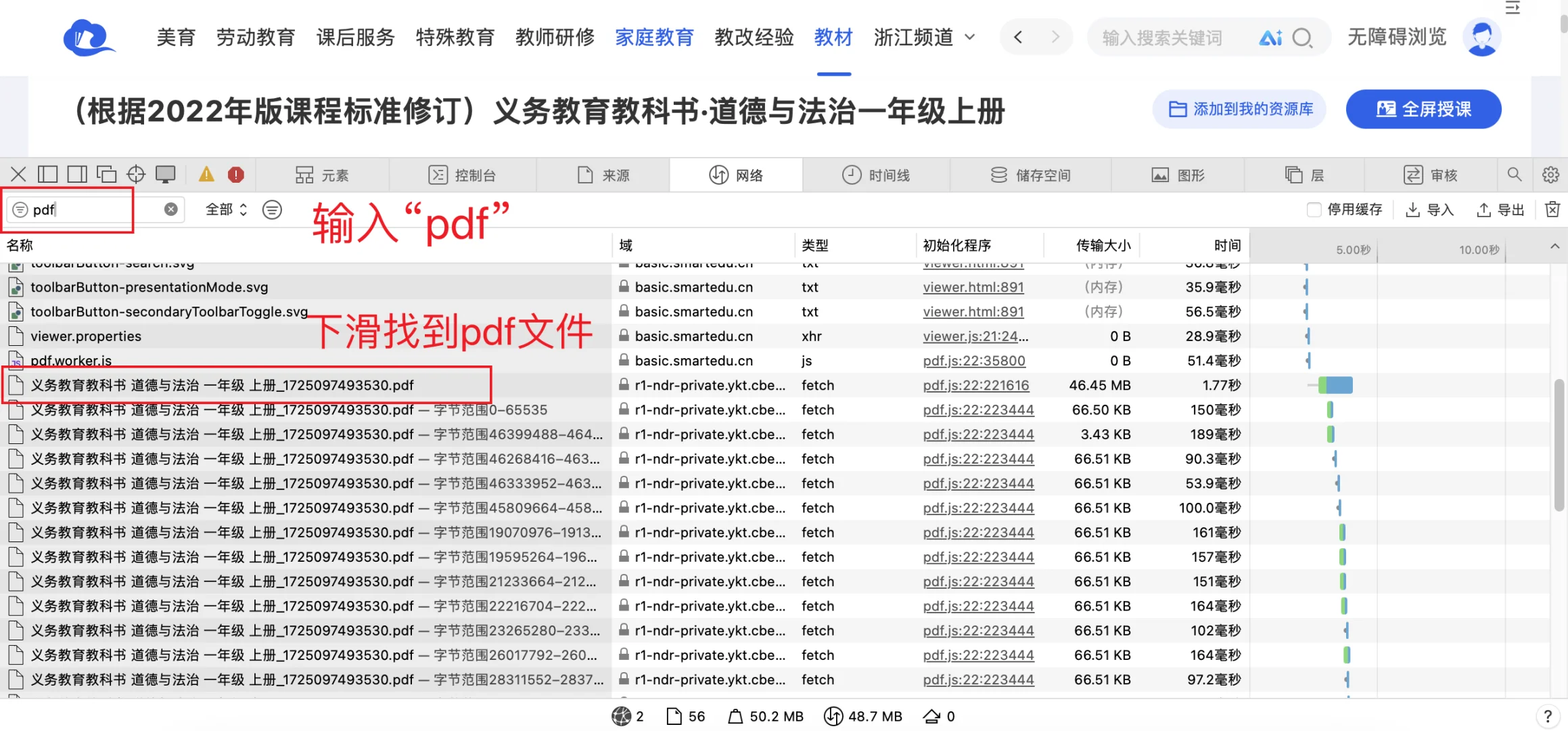1568x731 pixels.
Task: Open viewer.html:891 link in presentationMode row
Action: pyautogui.click(x=973, y=287)
